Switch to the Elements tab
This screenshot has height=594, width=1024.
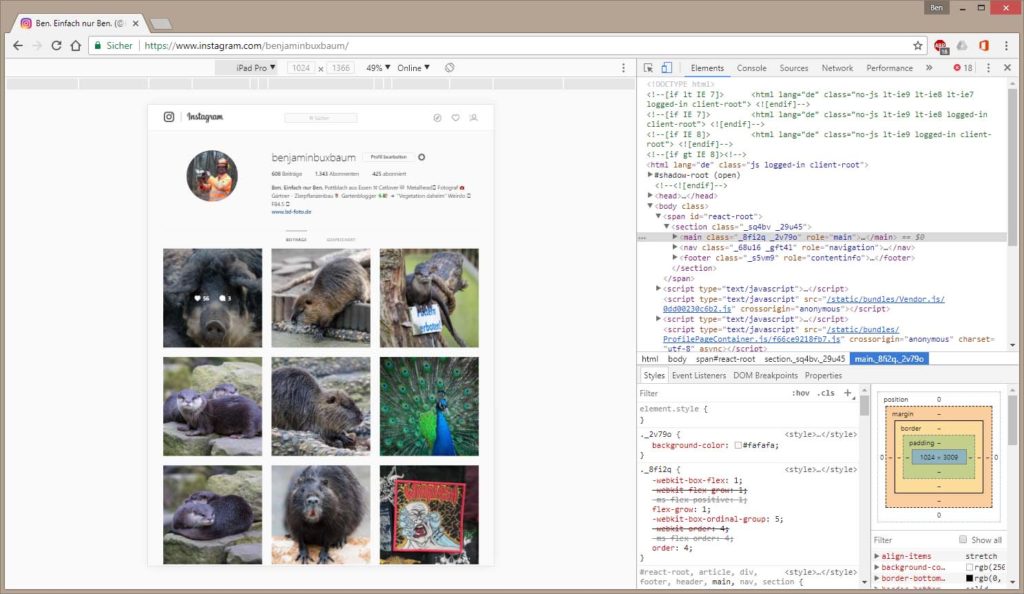tap(707, 68)
